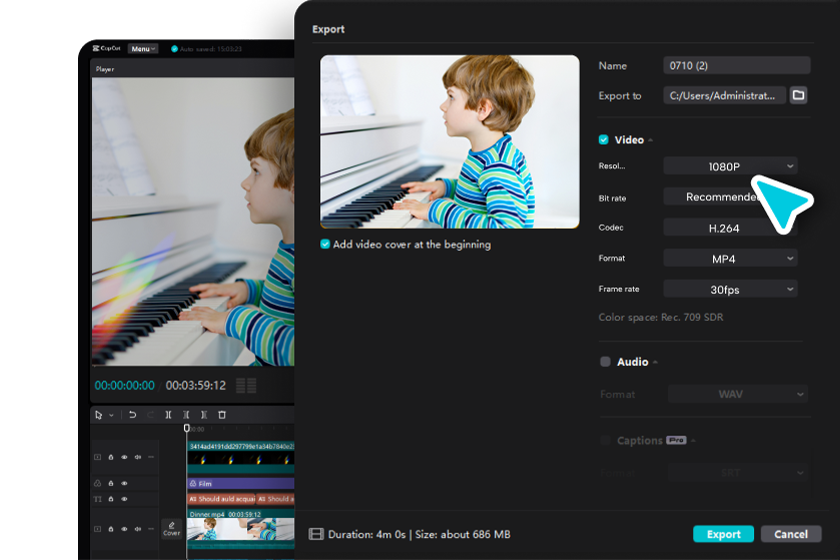Click the timeline playhead marker

coord(186,428)
